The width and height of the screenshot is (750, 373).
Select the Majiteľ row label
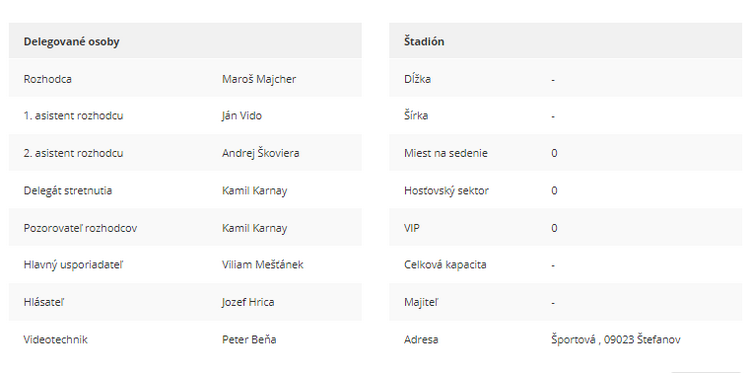pyautogui.click(x=421, y=302)
